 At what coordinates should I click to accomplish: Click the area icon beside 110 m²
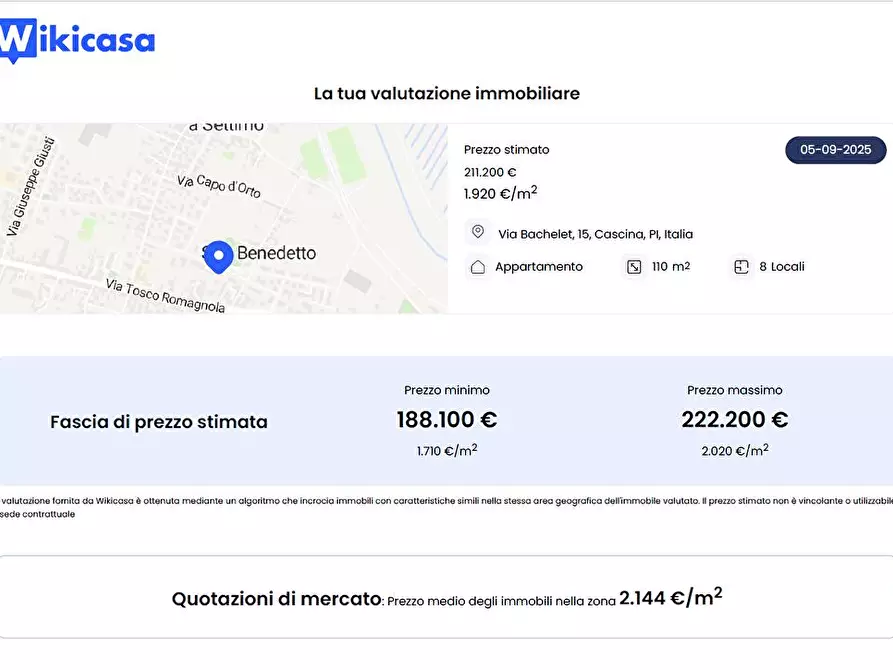[634, 266]
